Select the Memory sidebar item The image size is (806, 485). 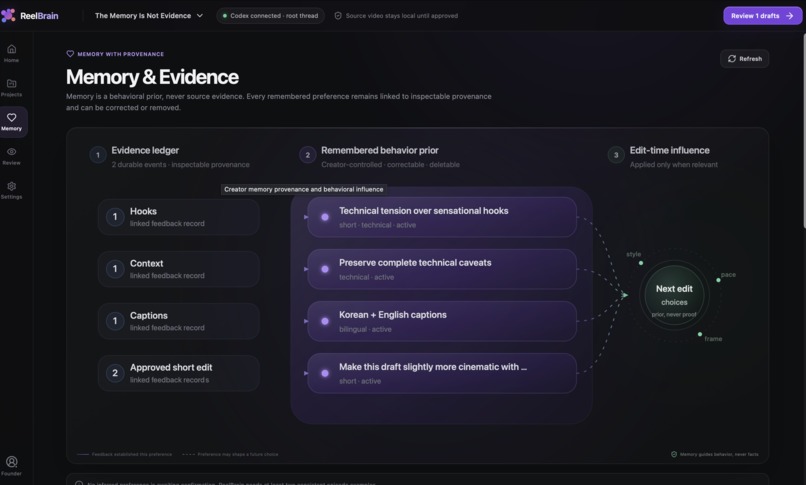click(x=11, y=122)
